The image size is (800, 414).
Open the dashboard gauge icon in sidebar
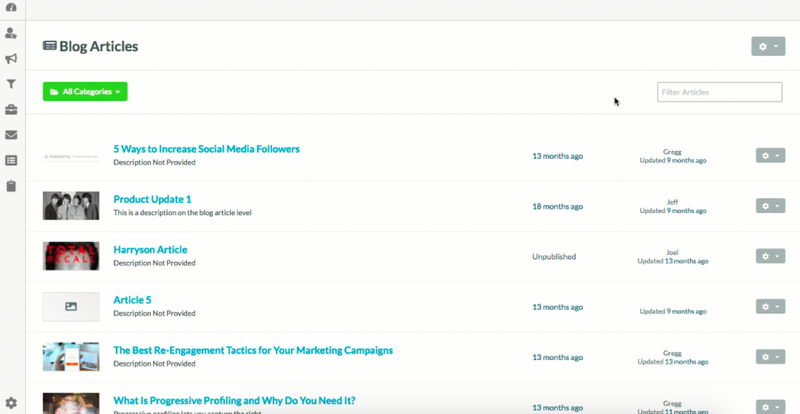(11, 7)
